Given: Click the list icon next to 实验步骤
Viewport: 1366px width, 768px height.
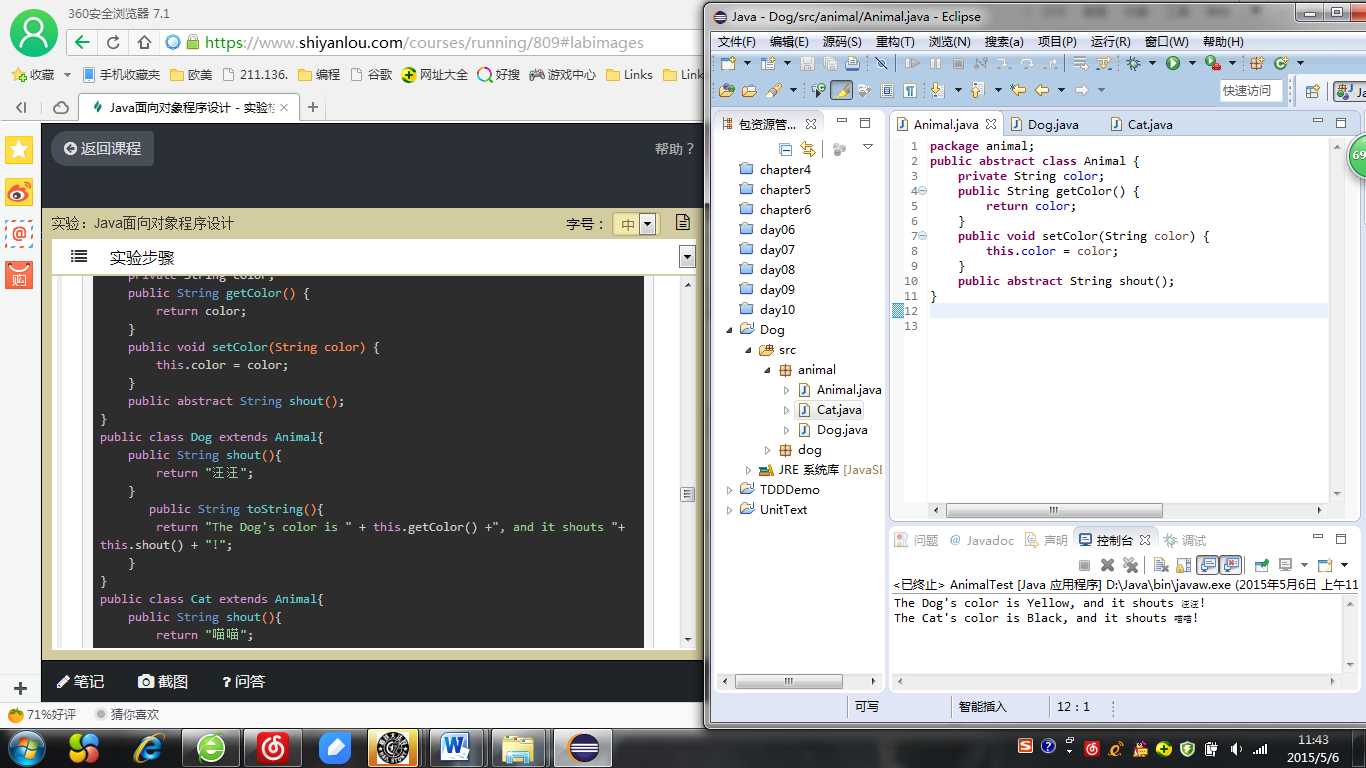Looking at the screenshot, I should pyautogui.click(x=79, y=257).
